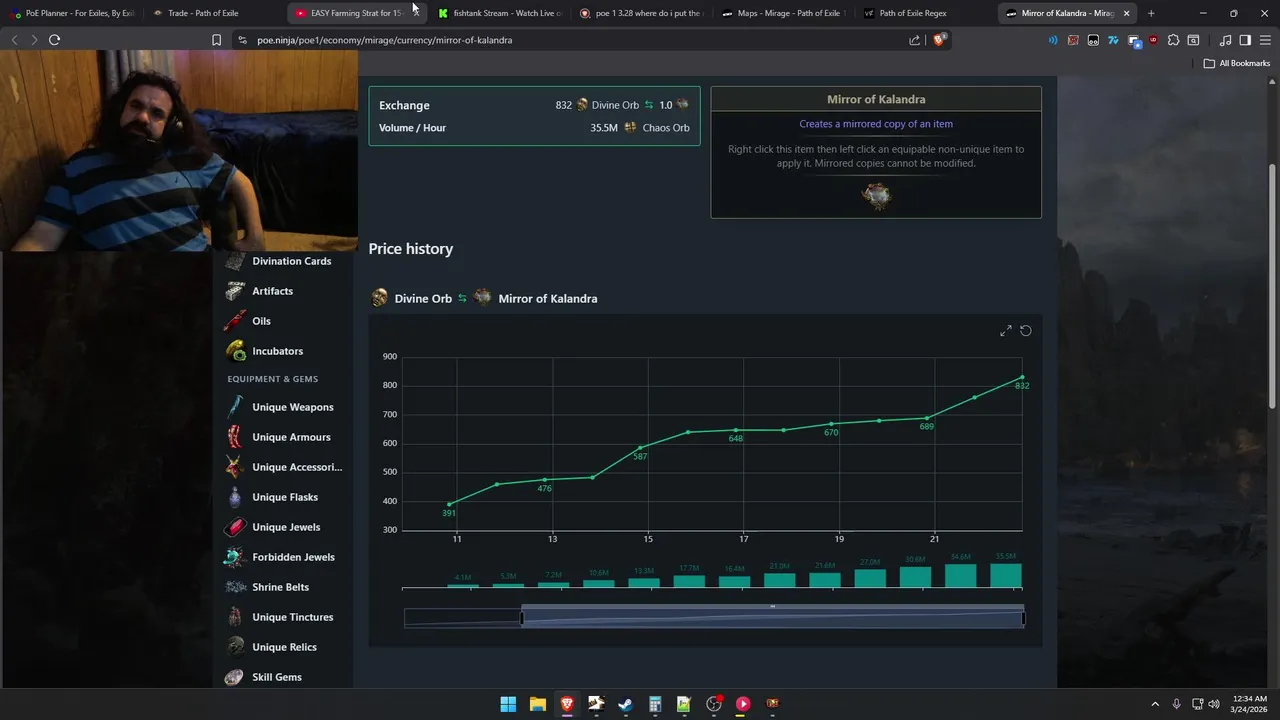
Task: Click the Unique Flasks sidebar icon
Action: point(234,497)
